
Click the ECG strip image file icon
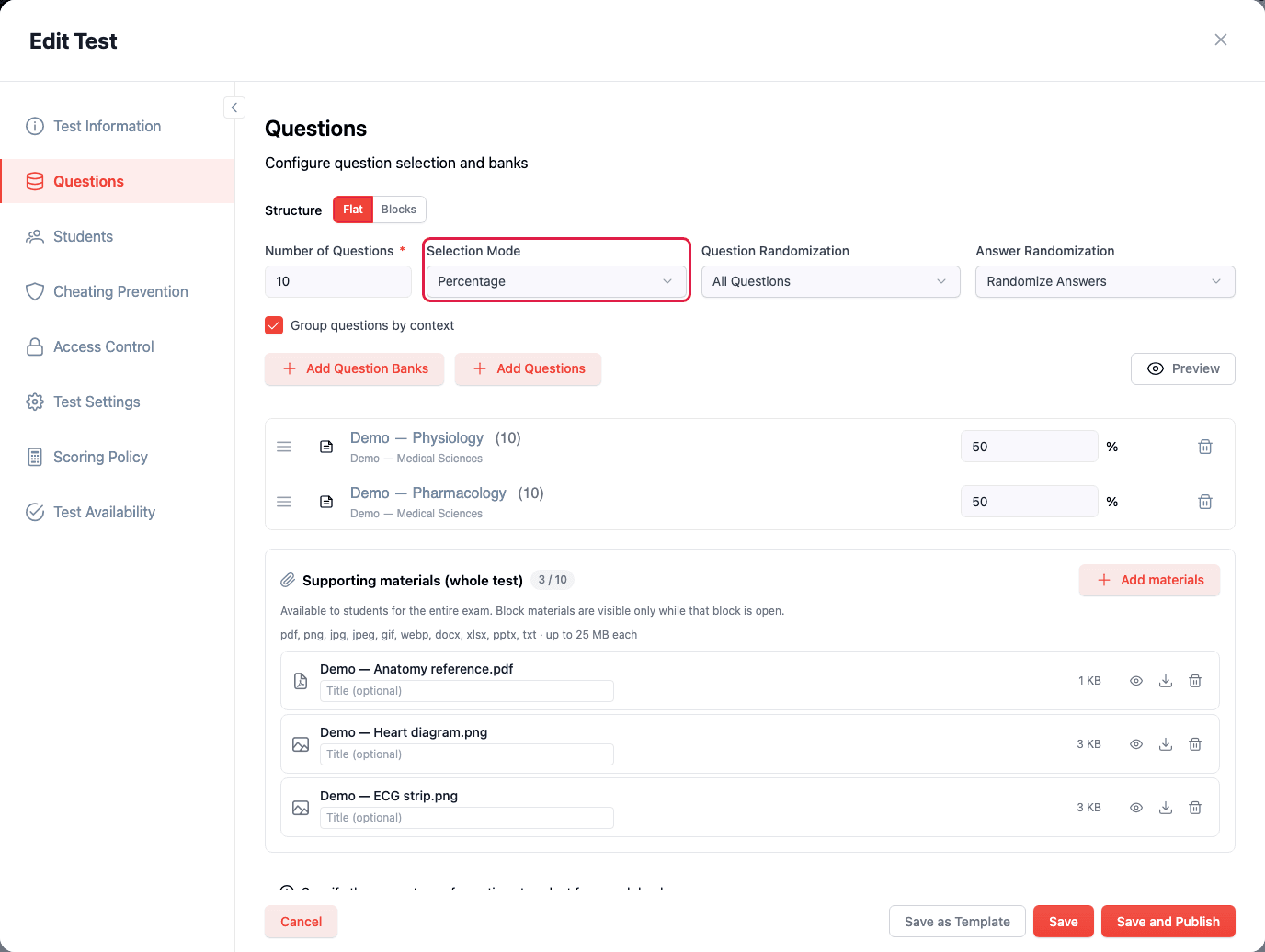coord(301,808)
